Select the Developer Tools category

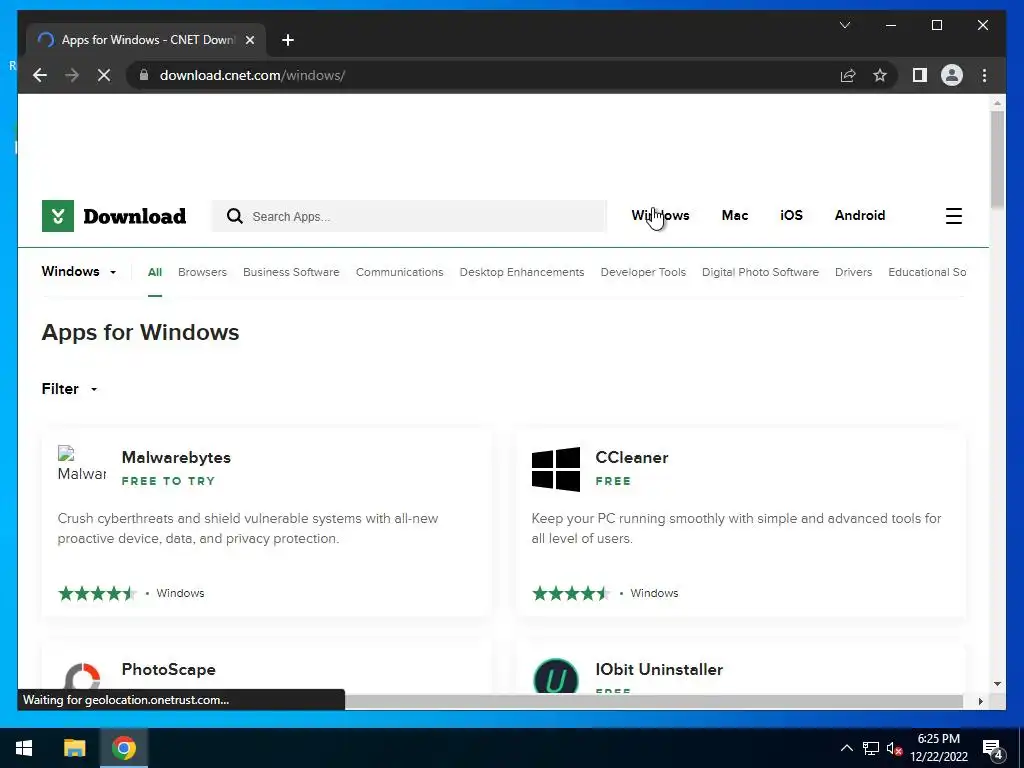pos(643,272)
